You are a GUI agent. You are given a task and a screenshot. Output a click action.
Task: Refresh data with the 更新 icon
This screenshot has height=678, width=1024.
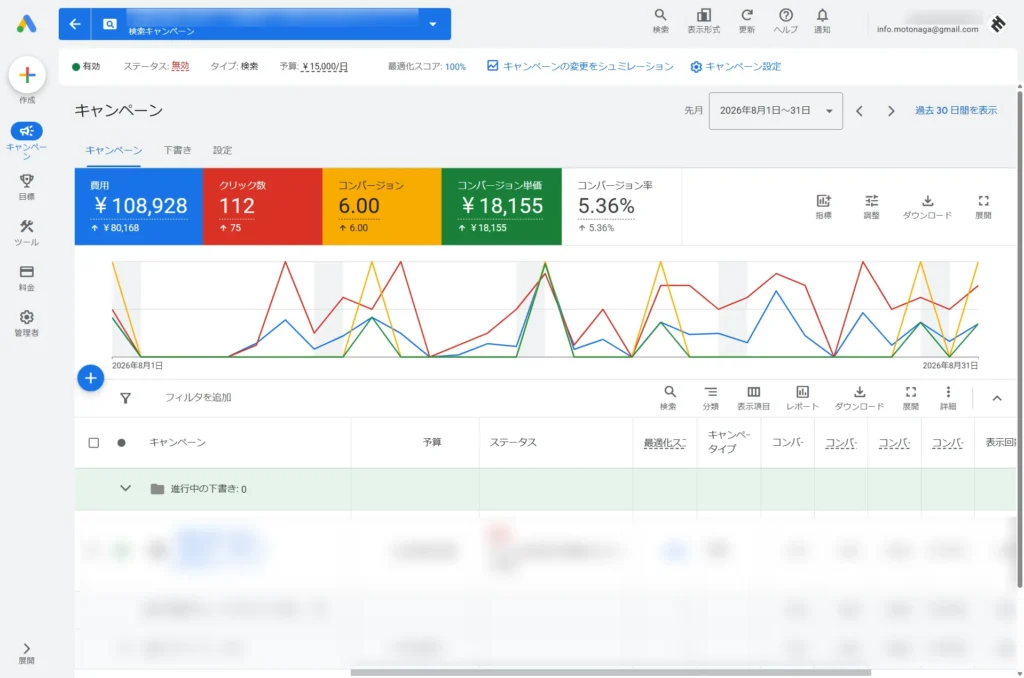pyautogui.click(x=746, y=21)
